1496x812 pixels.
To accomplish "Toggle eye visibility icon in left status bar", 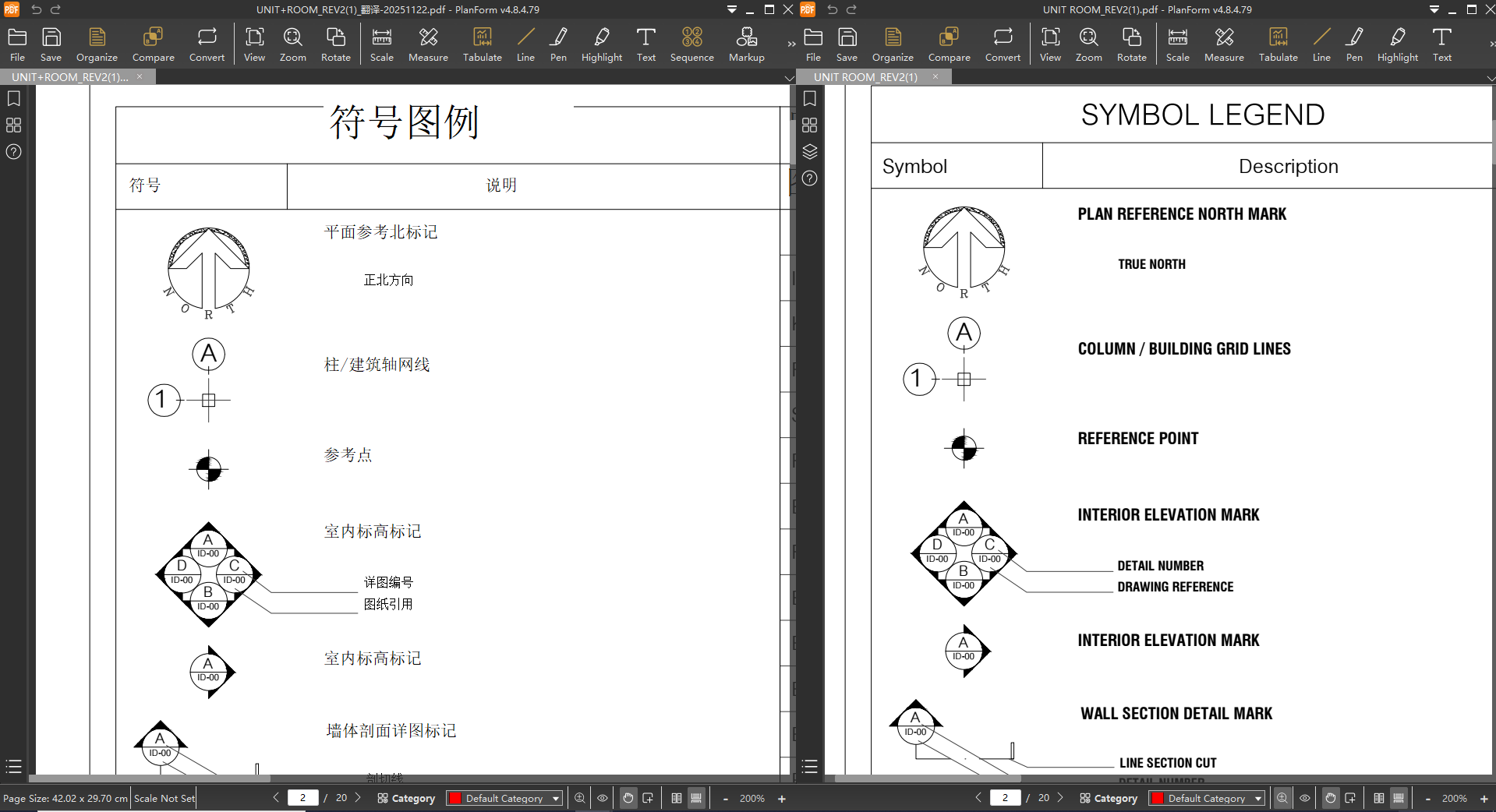I will [x=603, y=798].
